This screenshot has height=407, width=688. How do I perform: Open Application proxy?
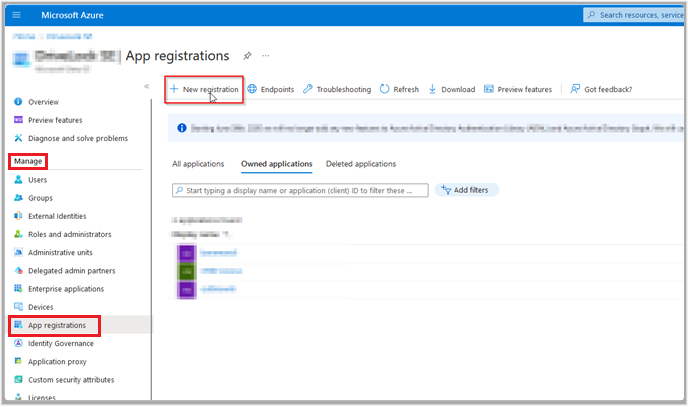click(57, 362)
